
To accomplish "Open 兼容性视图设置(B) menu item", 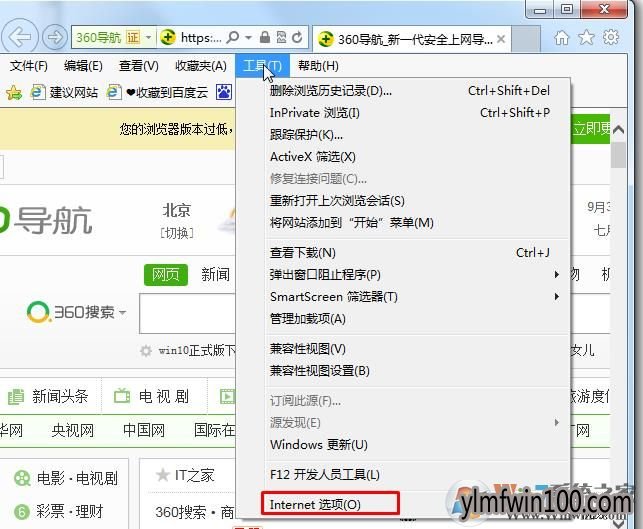I will (x=404, y=371).
